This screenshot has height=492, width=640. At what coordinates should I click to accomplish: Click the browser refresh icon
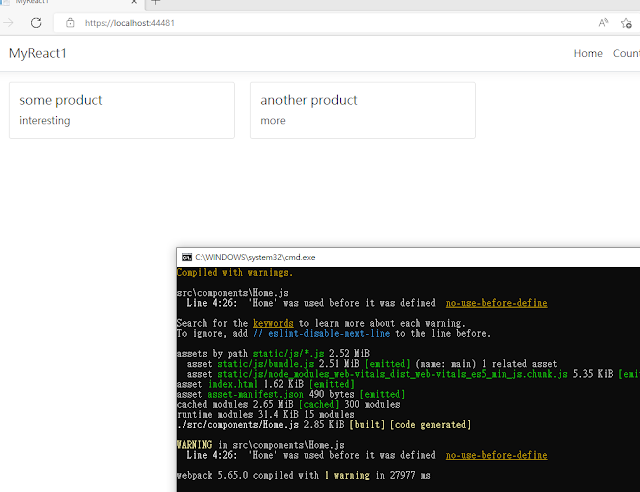click(x=36, y=23)
